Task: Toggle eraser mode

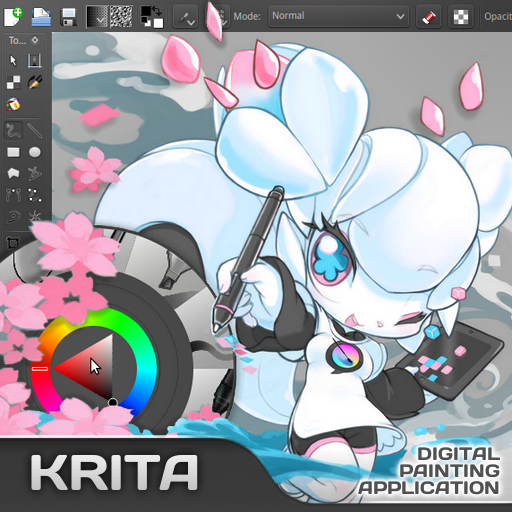Action: [x=428, y=17]
